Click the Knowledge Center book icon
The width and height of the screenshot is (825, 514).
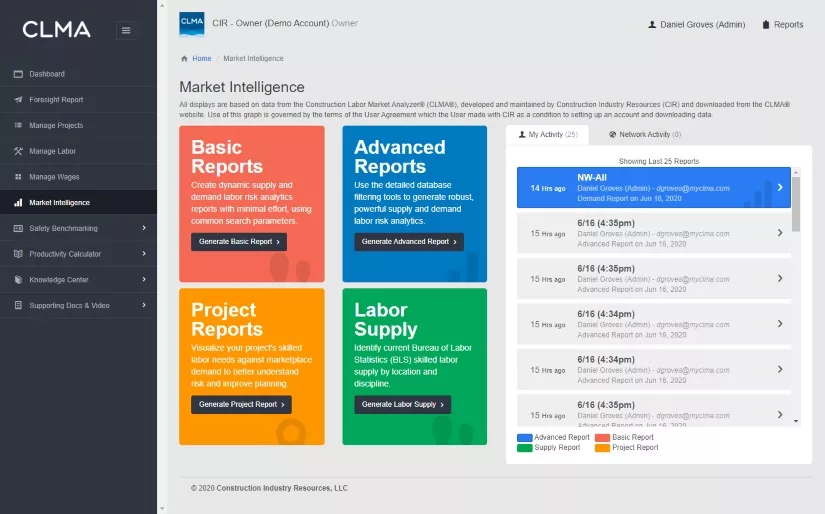(18, 280)
